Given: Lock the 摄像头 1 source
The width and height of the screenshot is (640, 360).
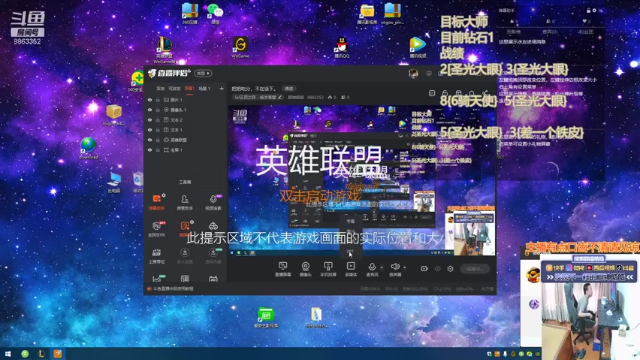Looking at the screenshot, I should tap(158, 110).
